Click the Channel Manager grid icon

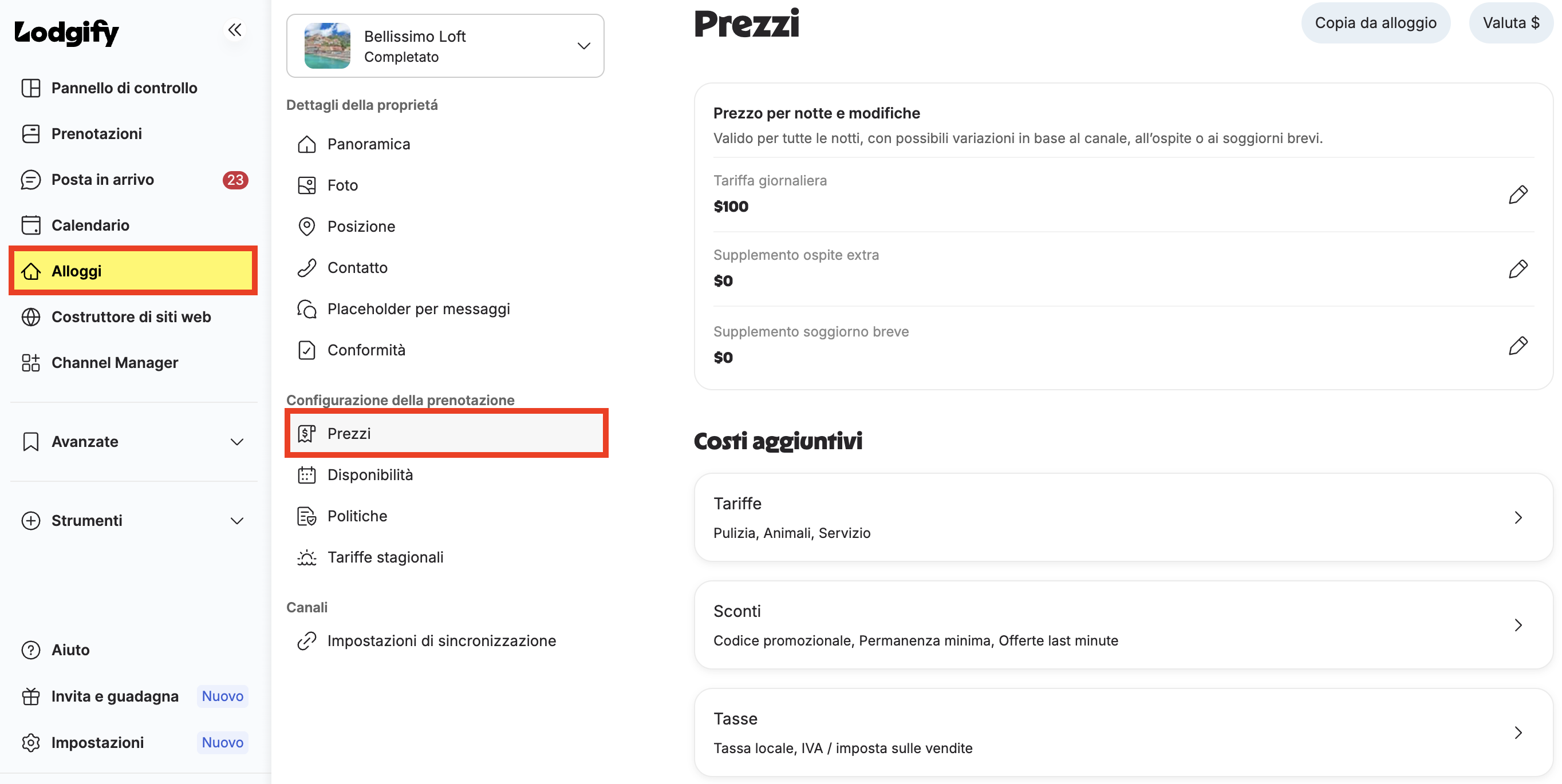[31, 363]
